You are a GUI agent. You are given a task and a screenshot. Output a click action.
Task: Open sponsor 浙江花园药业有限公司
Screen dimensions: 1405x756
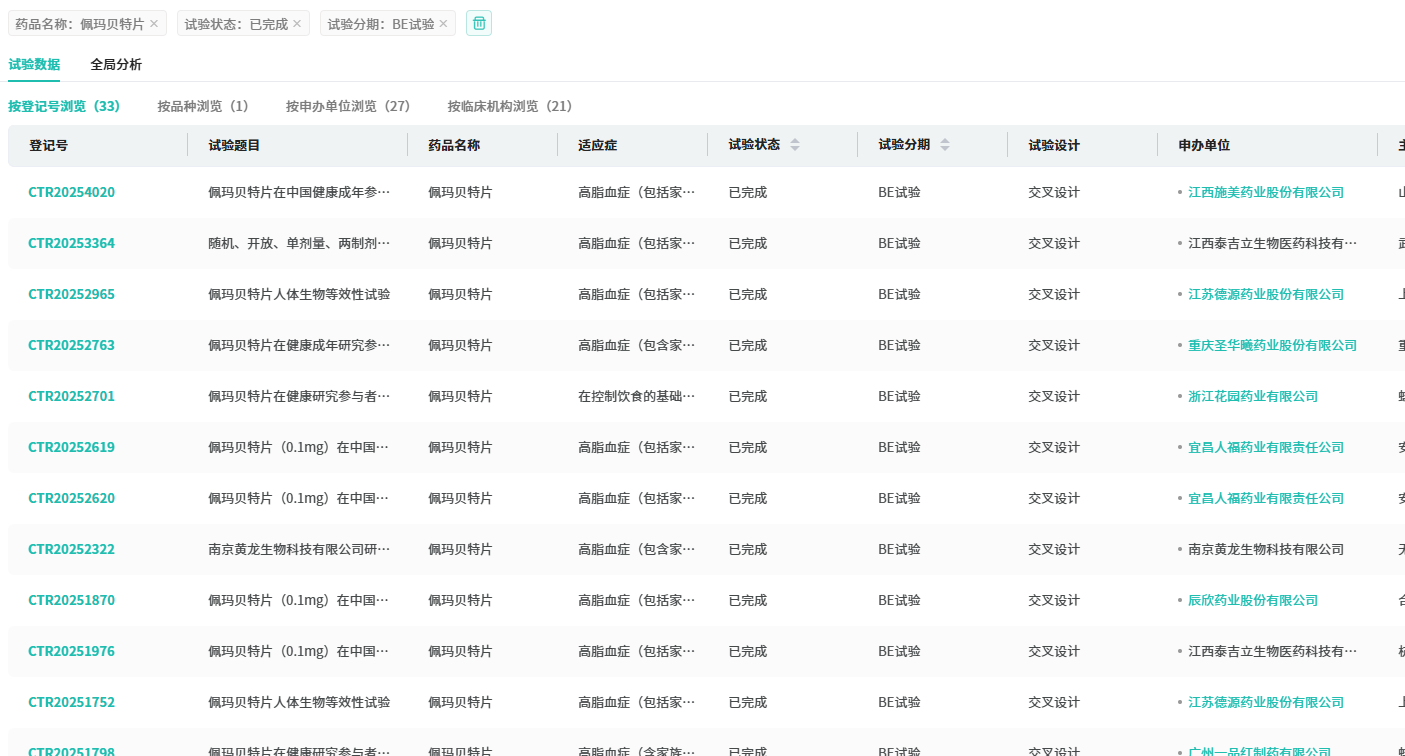pos(1252,396)
